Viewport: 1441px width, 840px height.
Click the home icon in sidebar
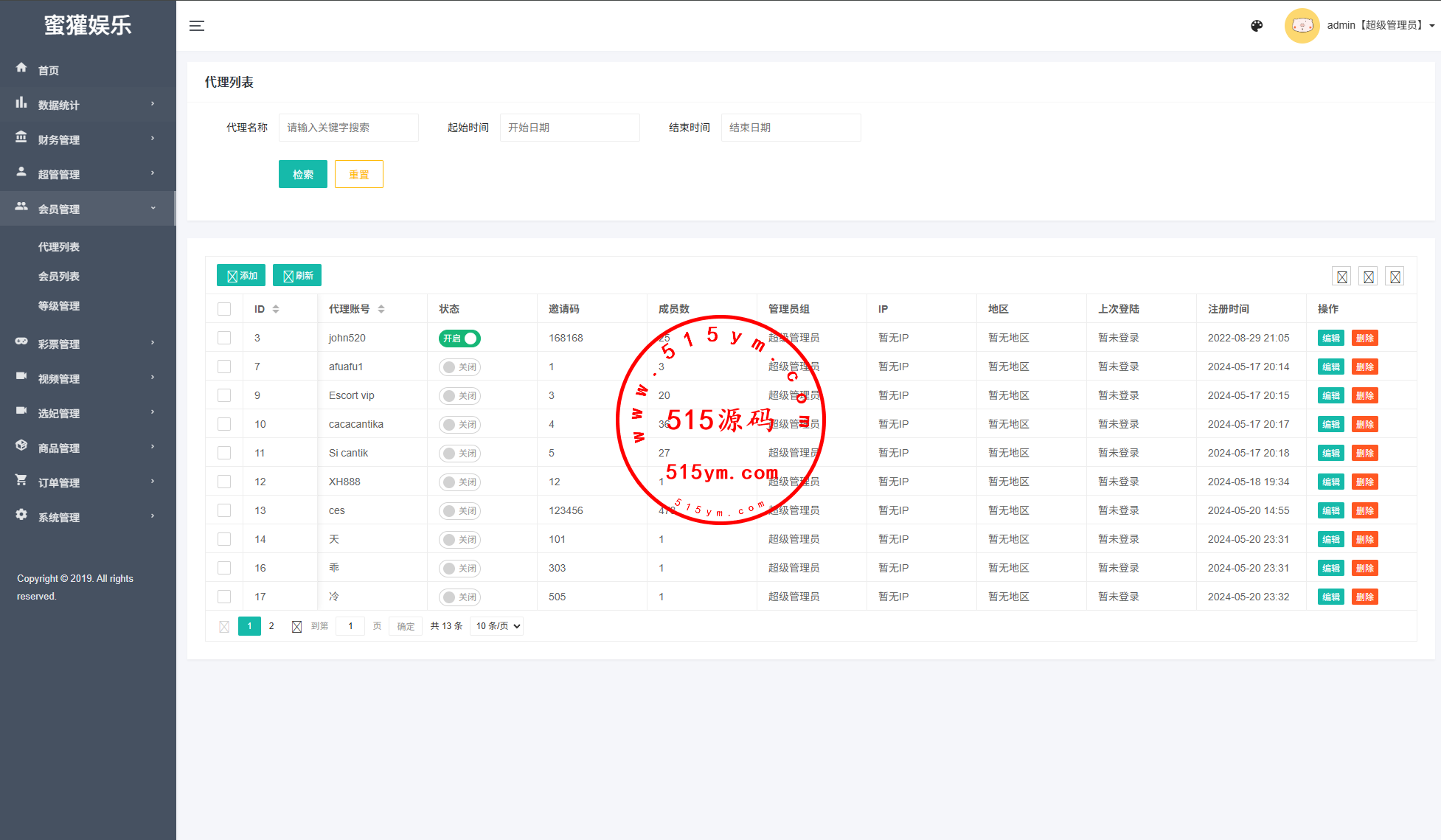click(21, 68)
